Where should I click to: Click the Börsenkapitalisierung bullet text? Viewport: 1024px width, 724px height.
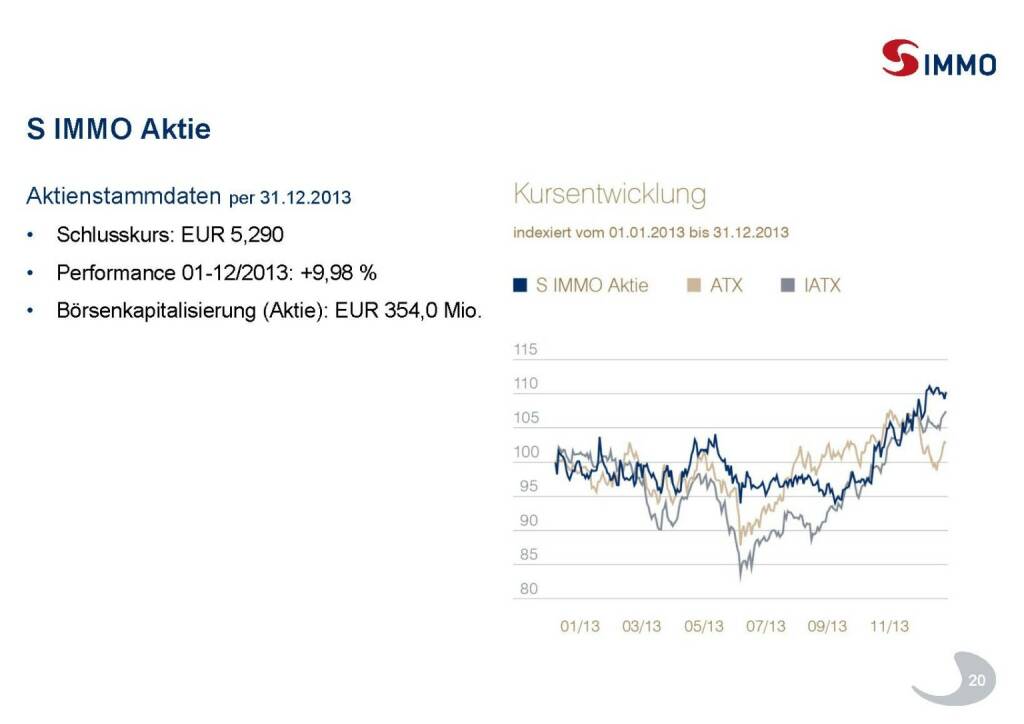click(269, 310)
